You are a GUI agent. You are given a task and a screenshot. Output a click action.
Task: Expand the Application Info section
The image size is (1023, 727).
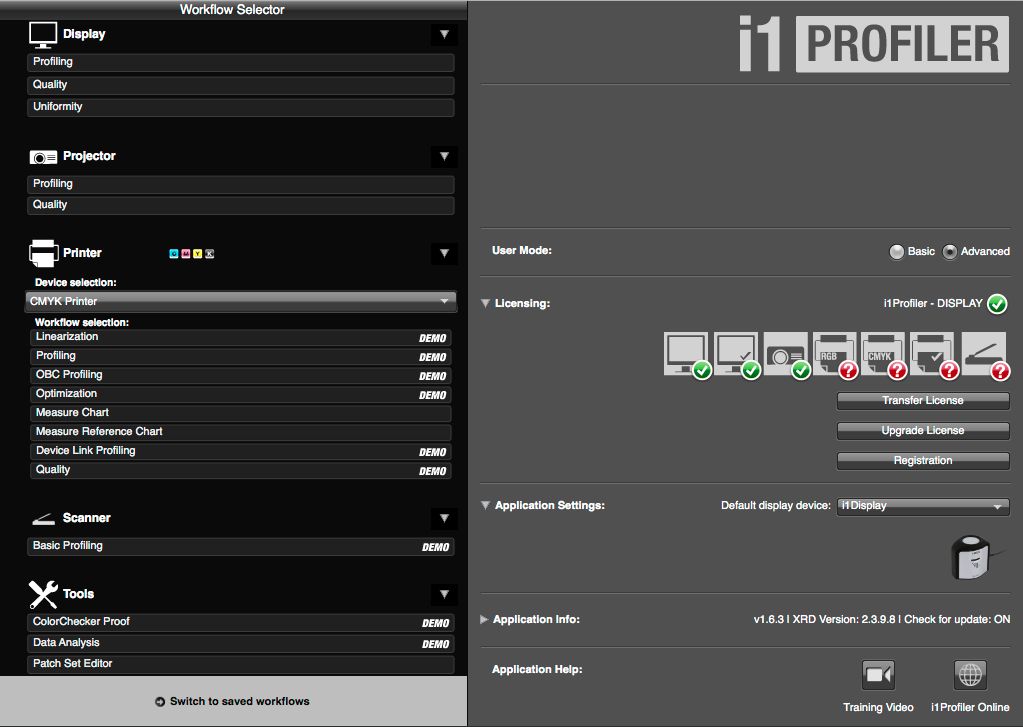tap(485, 619)
